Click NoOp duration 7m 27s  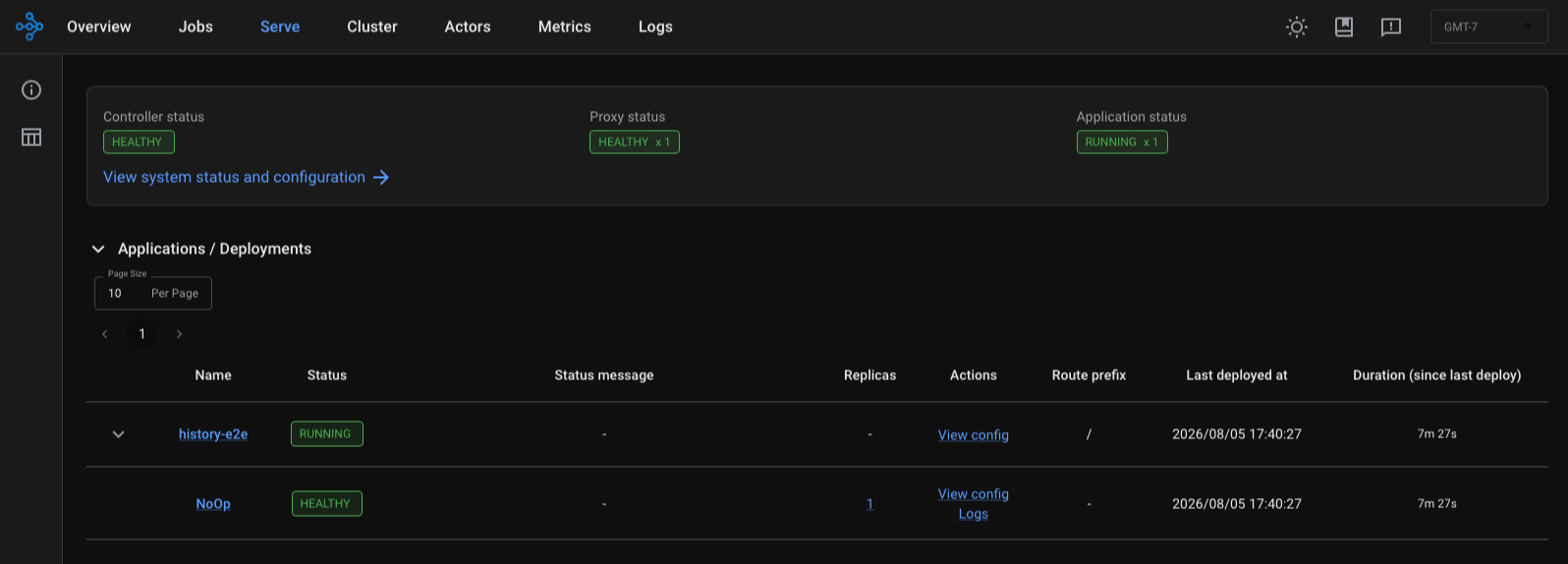tap(1437, 504)
